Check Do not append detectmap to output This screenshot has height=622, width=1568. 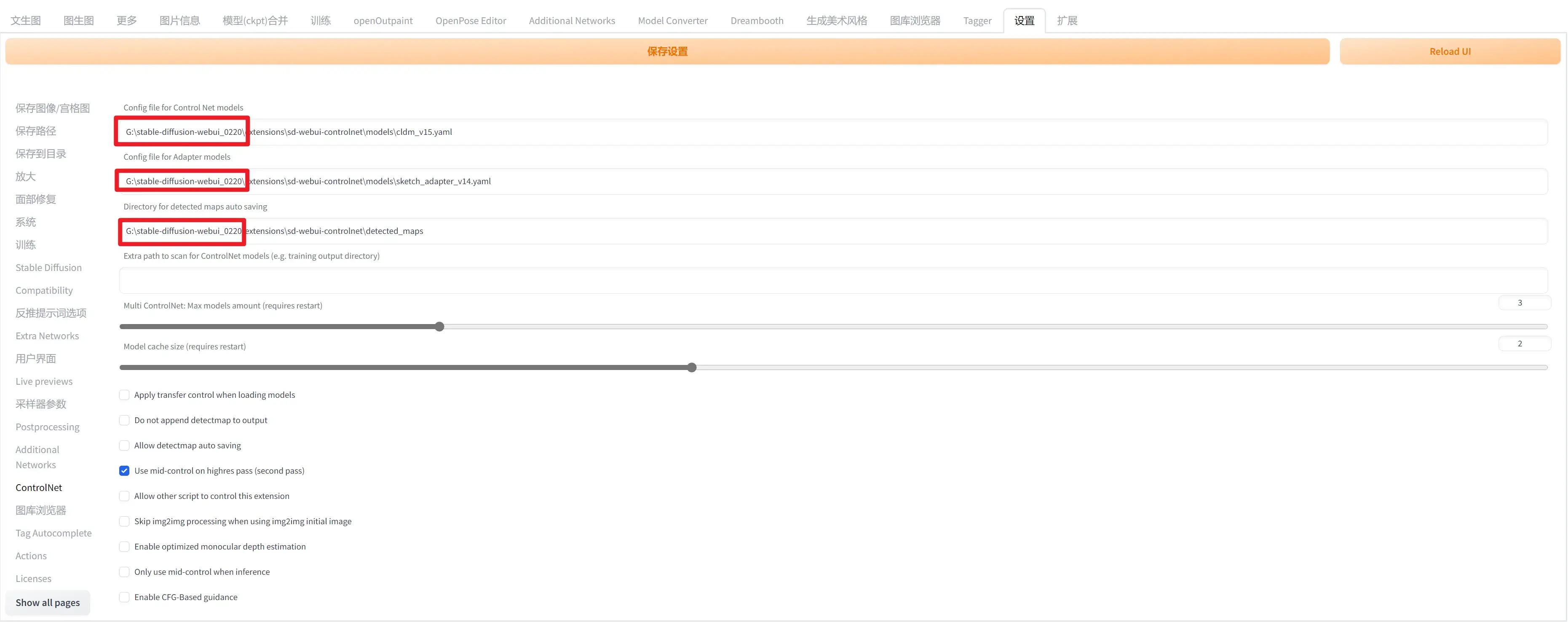coord(124,420)
